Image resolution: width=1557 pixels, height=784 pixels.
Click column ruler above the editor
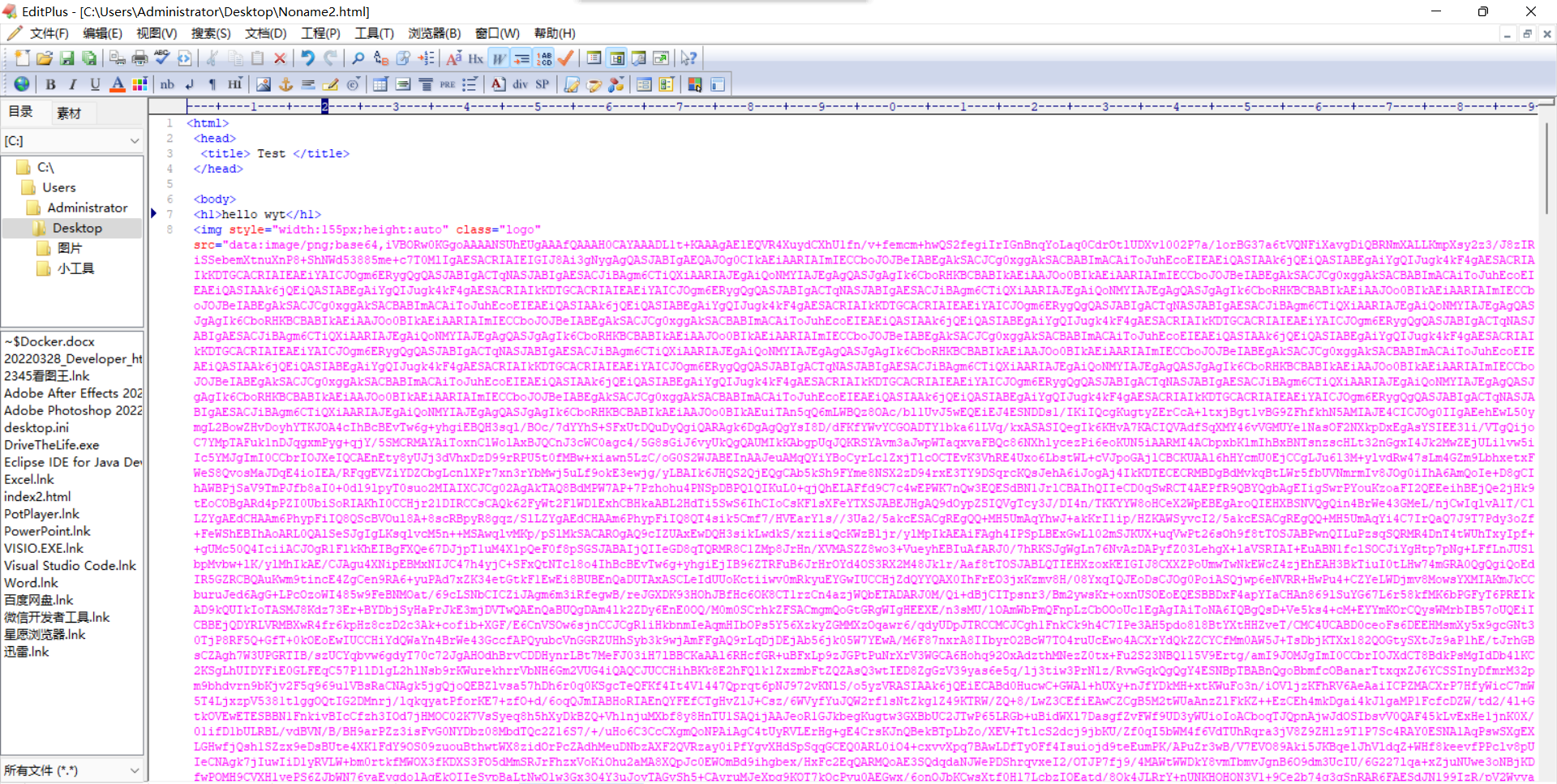click(x=862, y=106)
